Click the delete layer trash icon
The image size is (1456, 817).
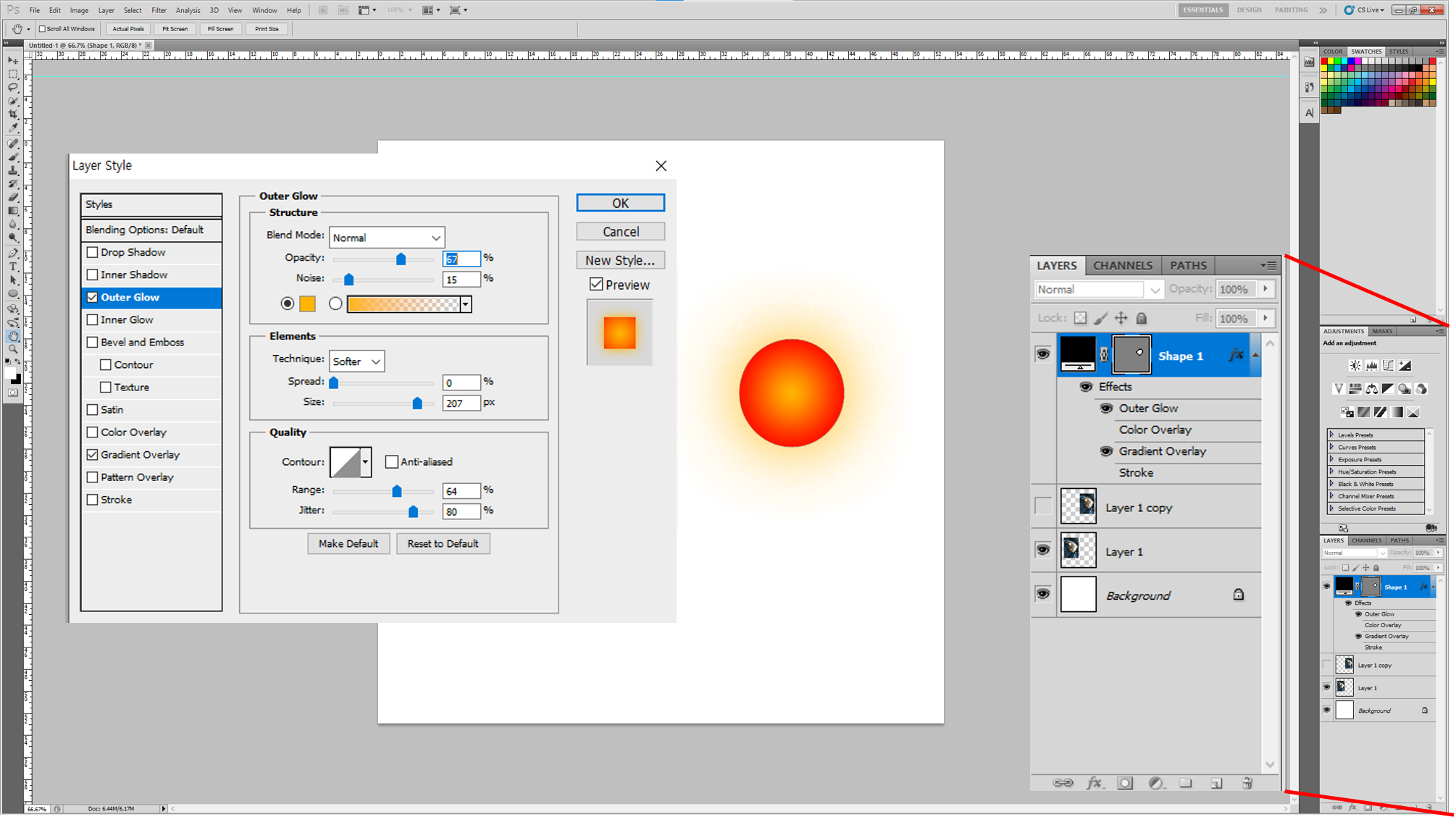point(1247,783)
